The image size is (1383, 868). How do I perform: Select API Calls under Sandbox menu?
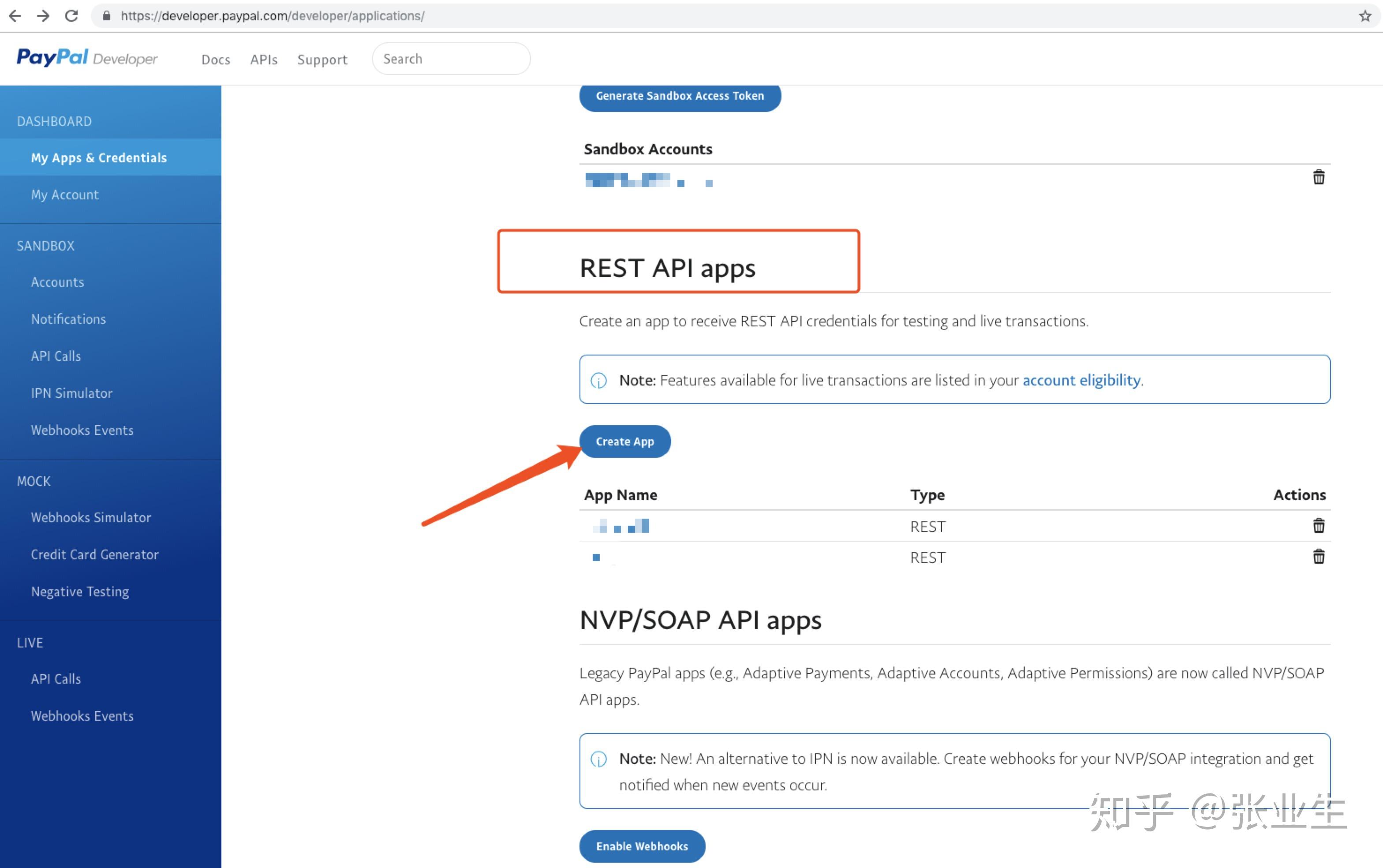click(55, 356)
